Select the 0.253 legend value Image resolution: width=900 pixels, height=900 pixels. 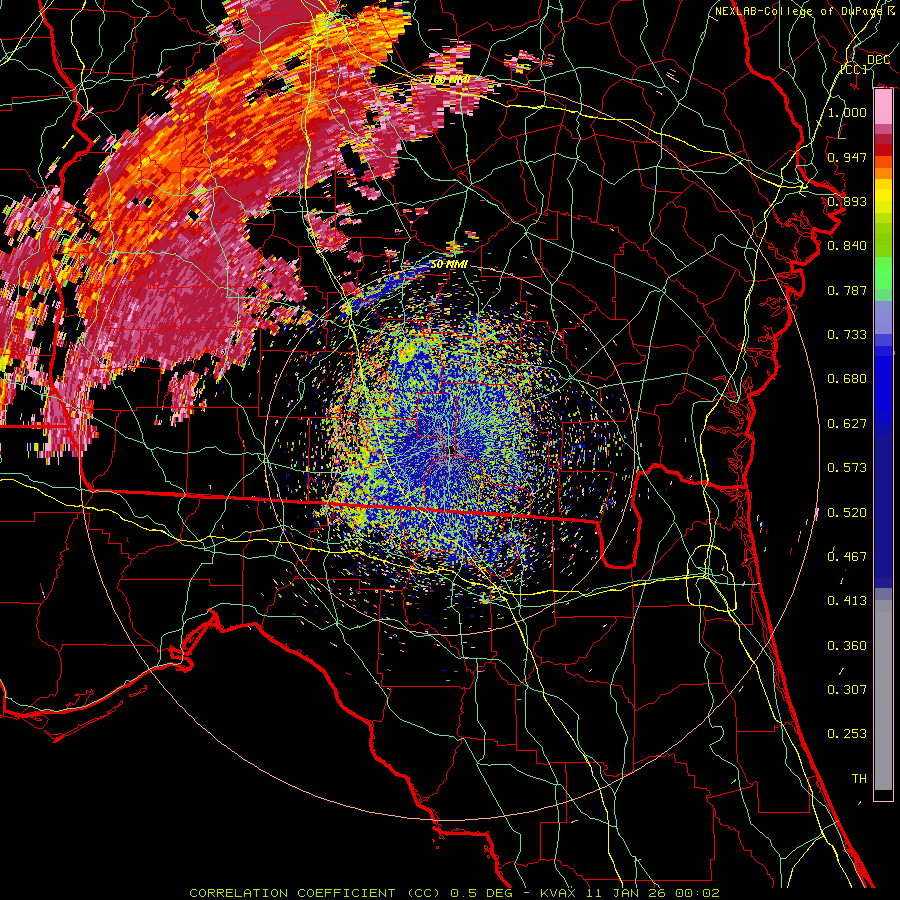(x=847, y=734)
